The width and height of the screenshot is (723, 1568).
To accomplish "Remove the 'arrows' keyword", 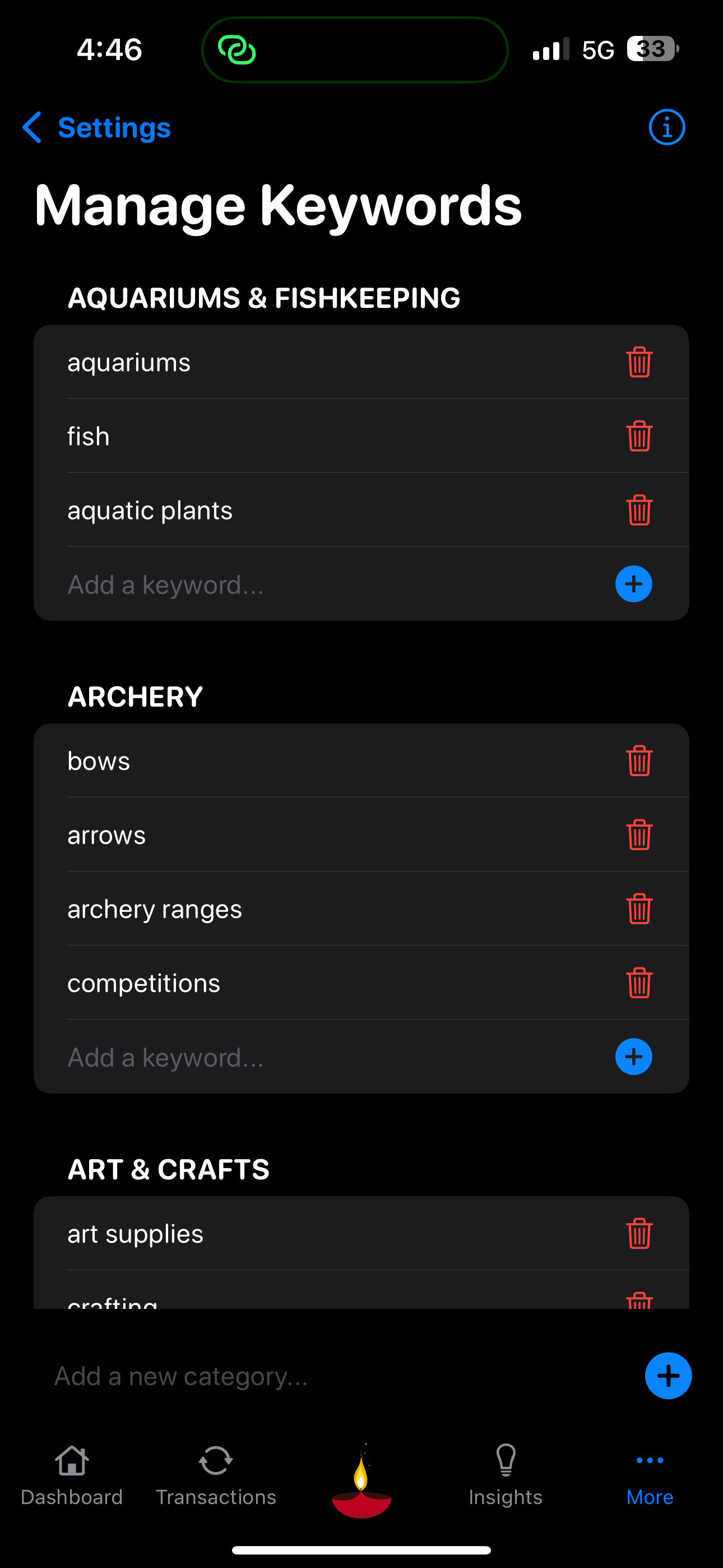I will tap(639, 834).
